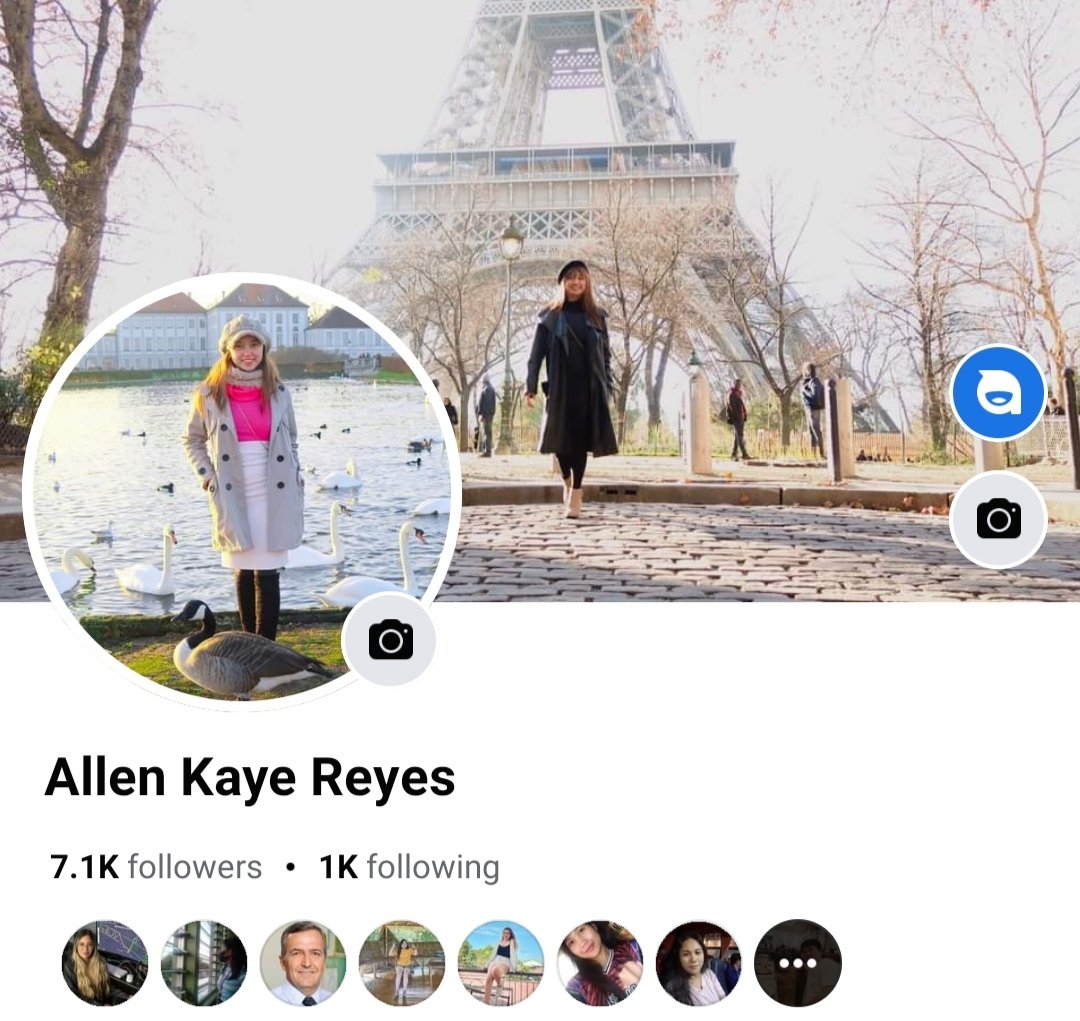Open friend thumbnail of blonde woman
Viewport: 1080px width, 1021px height.
(x=105, y=963)
